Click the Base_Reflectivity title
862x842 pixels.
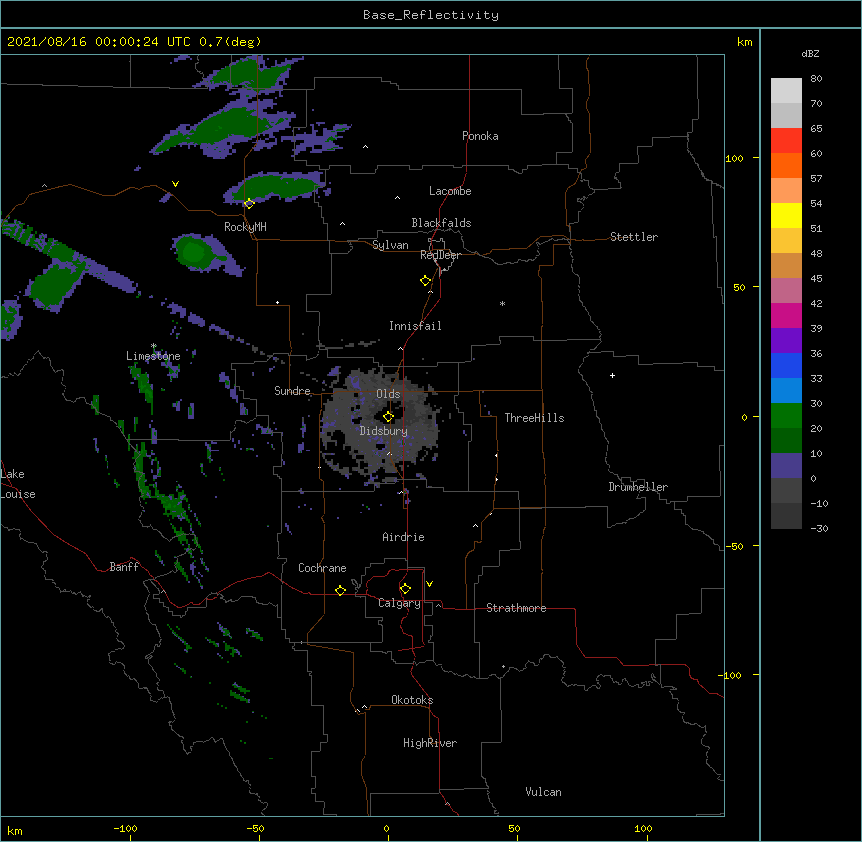431,15
